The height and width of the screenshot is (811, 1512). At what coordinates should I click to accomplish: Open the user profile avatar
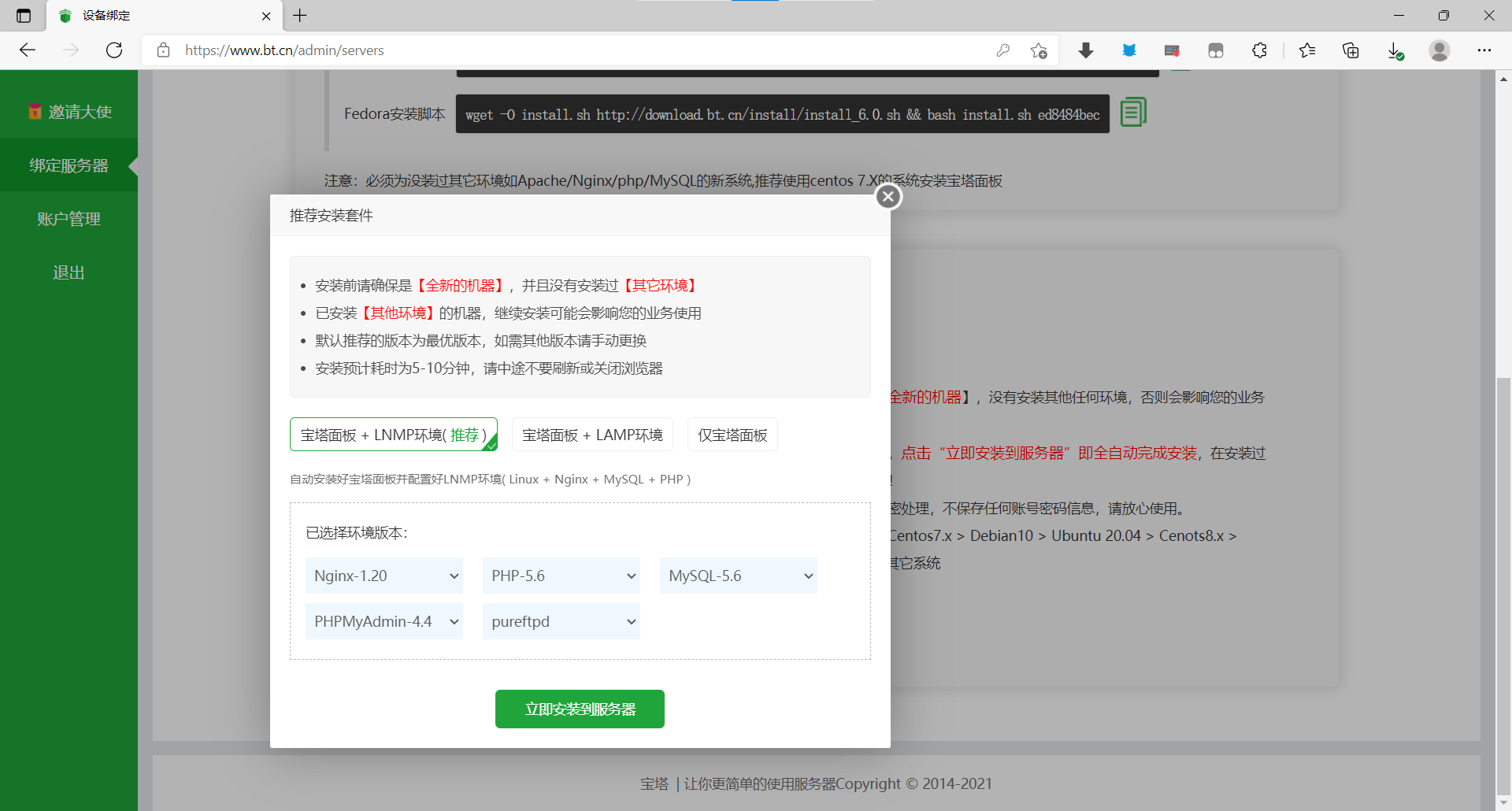click(x=1440, y=50)
